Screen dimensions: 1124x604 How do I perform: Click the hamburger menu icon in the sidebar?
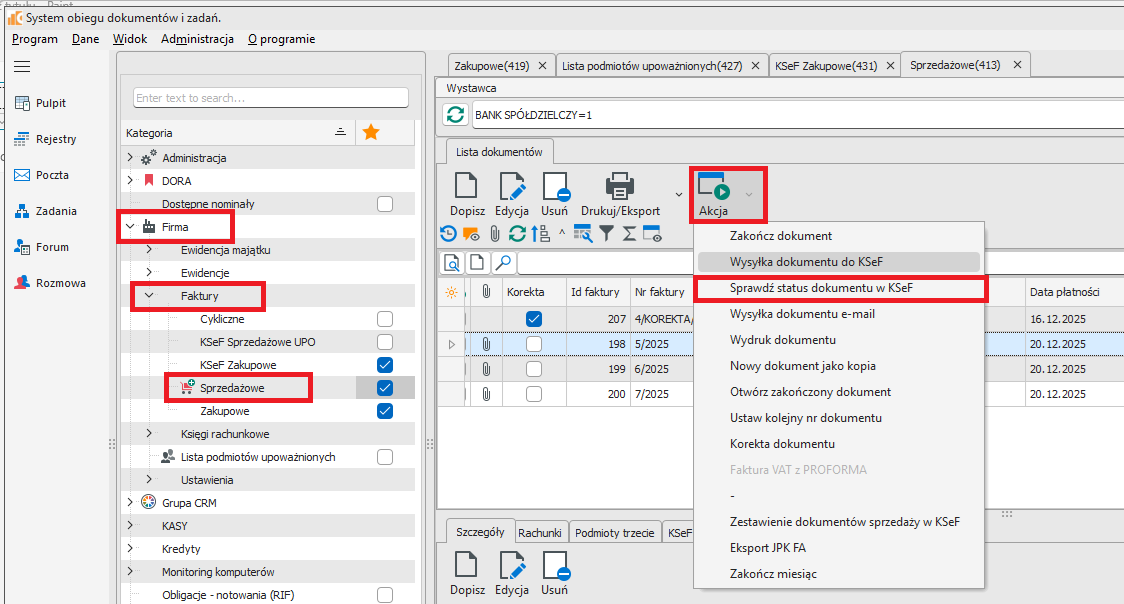tap(22, 67)
